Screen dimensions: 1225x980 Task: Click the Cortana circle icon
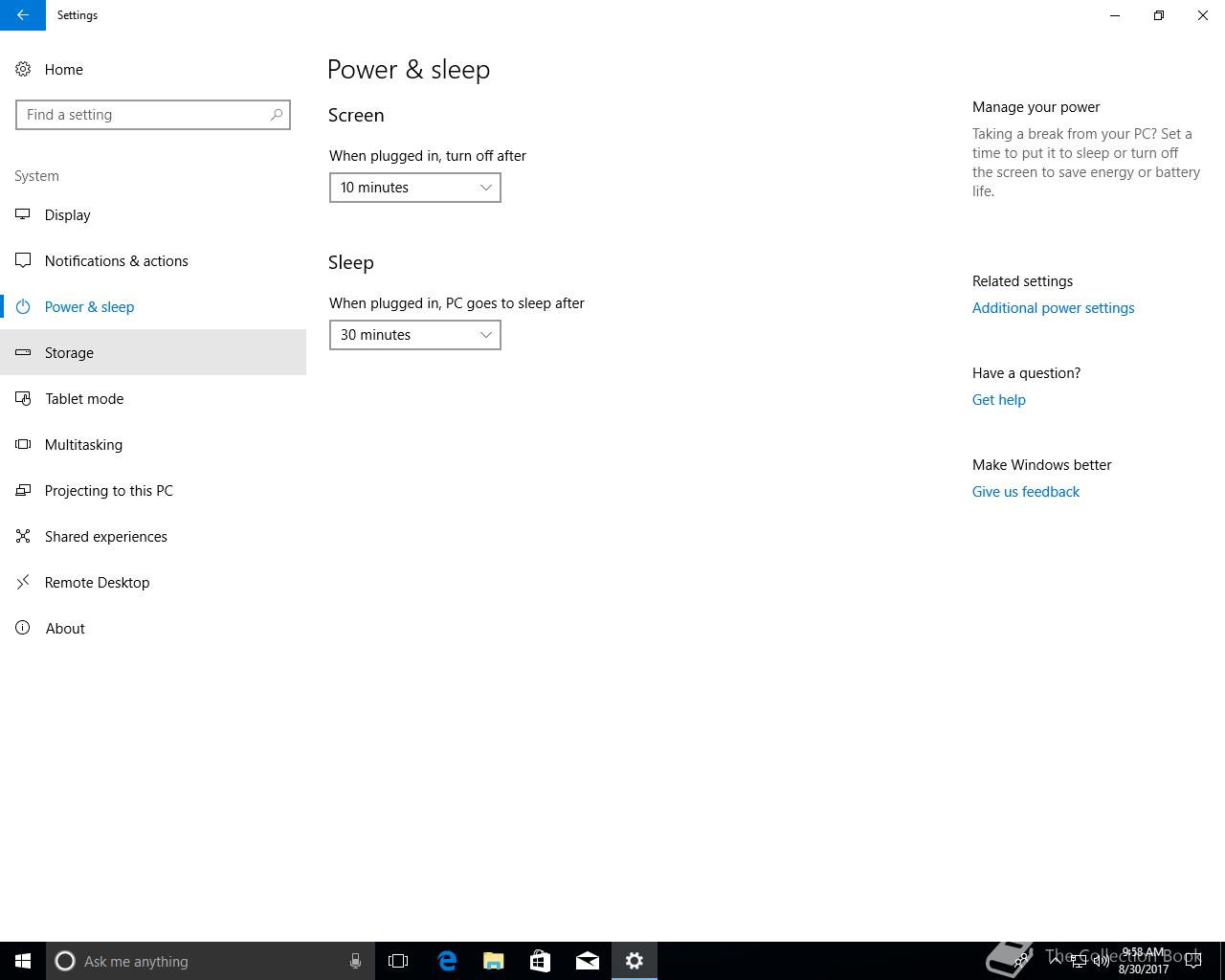click(x=65, y=961)
